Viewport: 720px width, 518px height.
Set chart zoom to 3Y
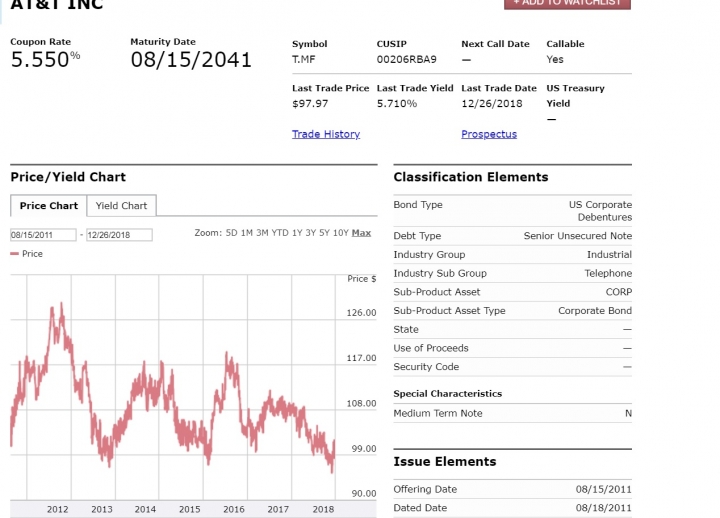tap(311, 233)
